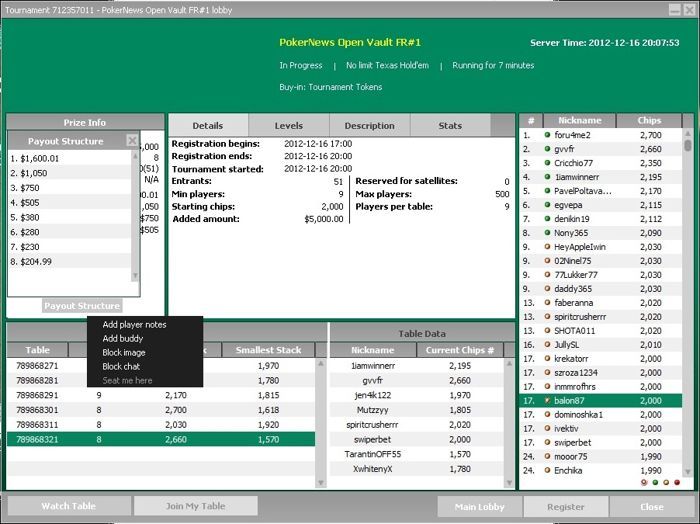Image resolution: width=700 pixels, height=524 pixels.
Task: Go to Main Lobby
Action: pos(479,507)
